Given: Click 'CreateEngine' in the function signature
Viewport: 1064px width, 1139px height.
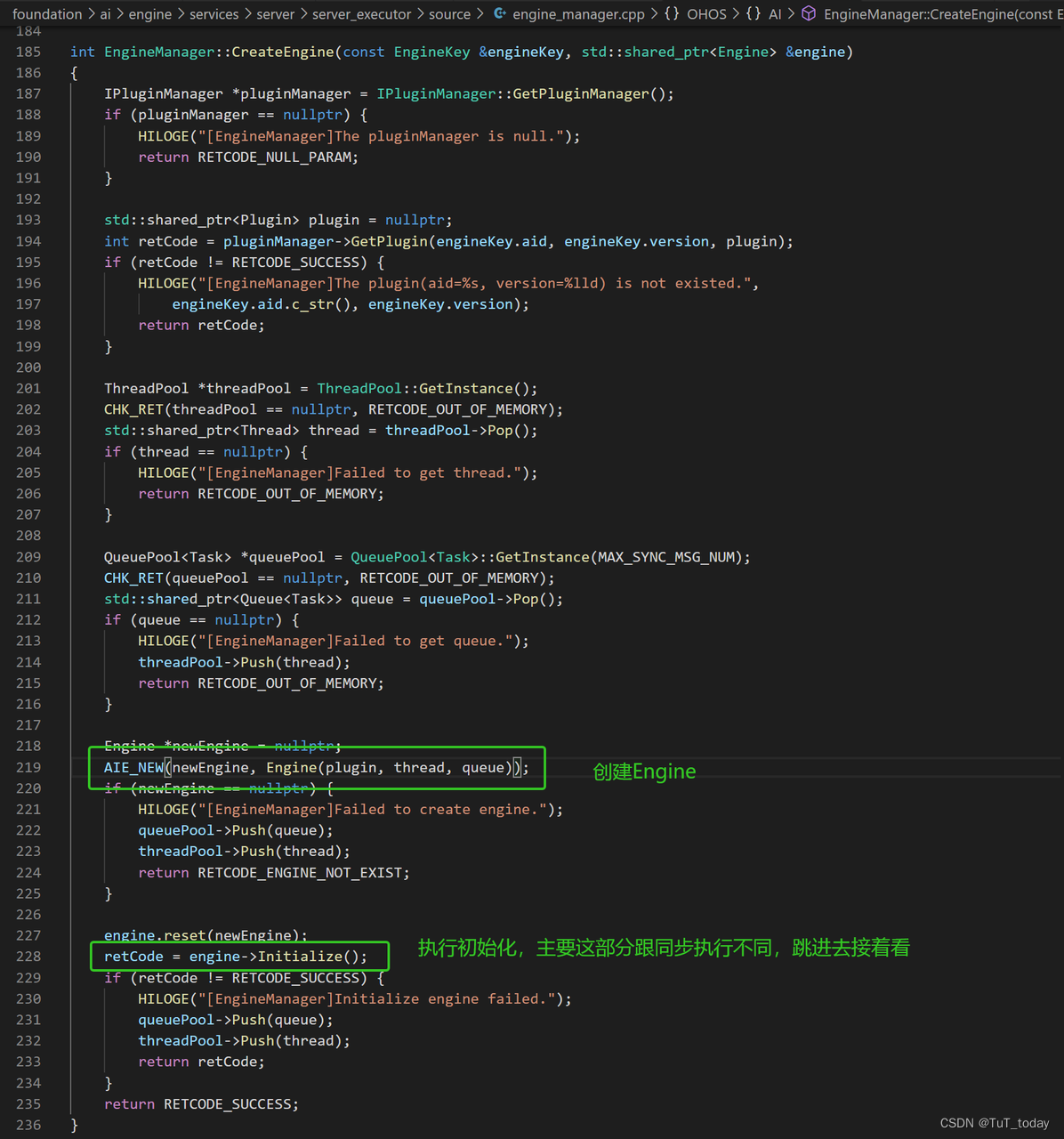Looking at the screenshot, I should [283, 52].
